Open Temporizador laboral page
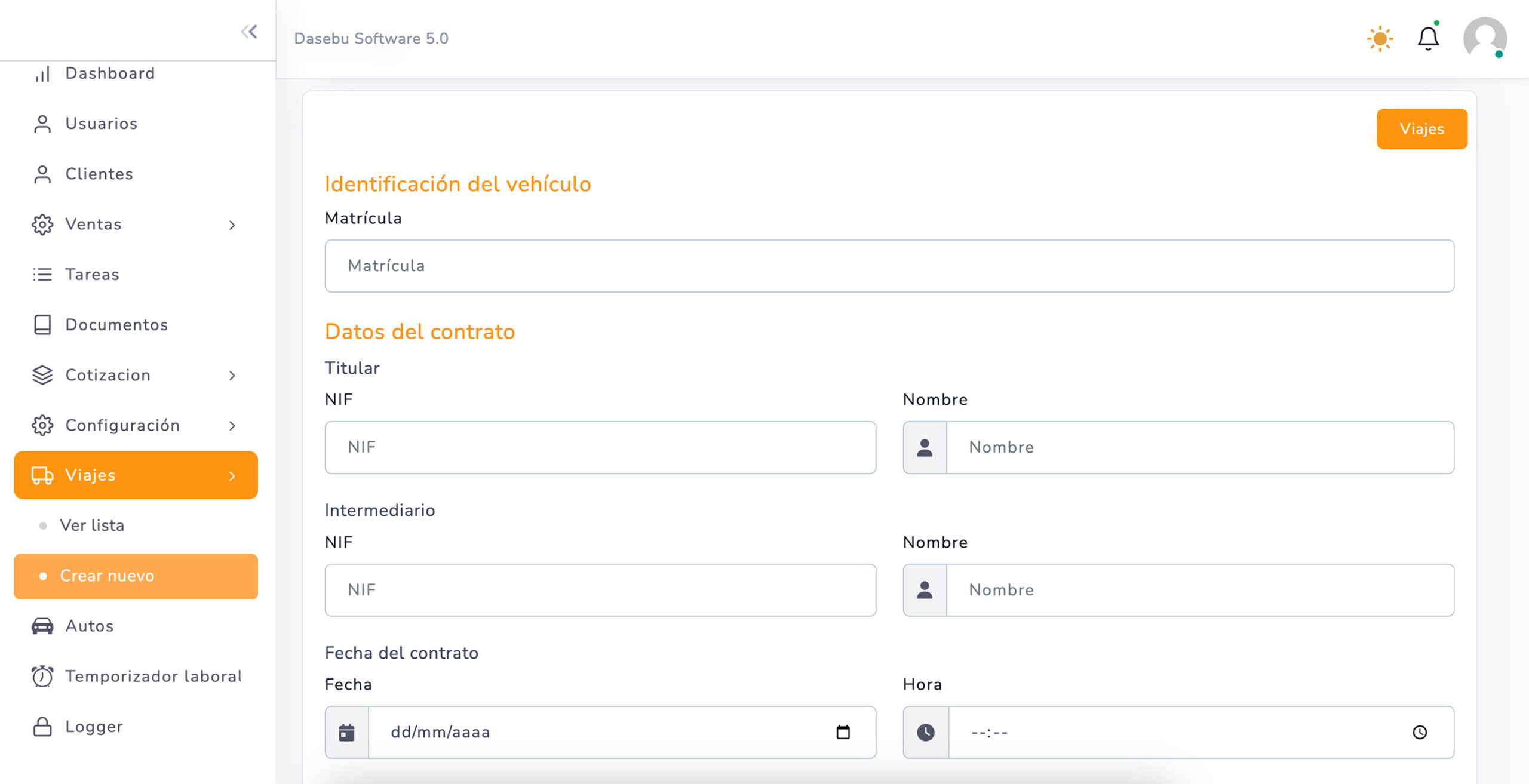 point(136,676)
